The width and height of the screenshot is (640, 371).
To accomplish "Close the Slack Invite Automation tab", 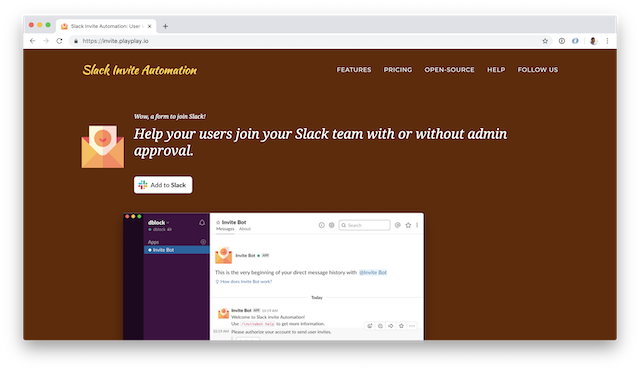I will coord(149,26).
